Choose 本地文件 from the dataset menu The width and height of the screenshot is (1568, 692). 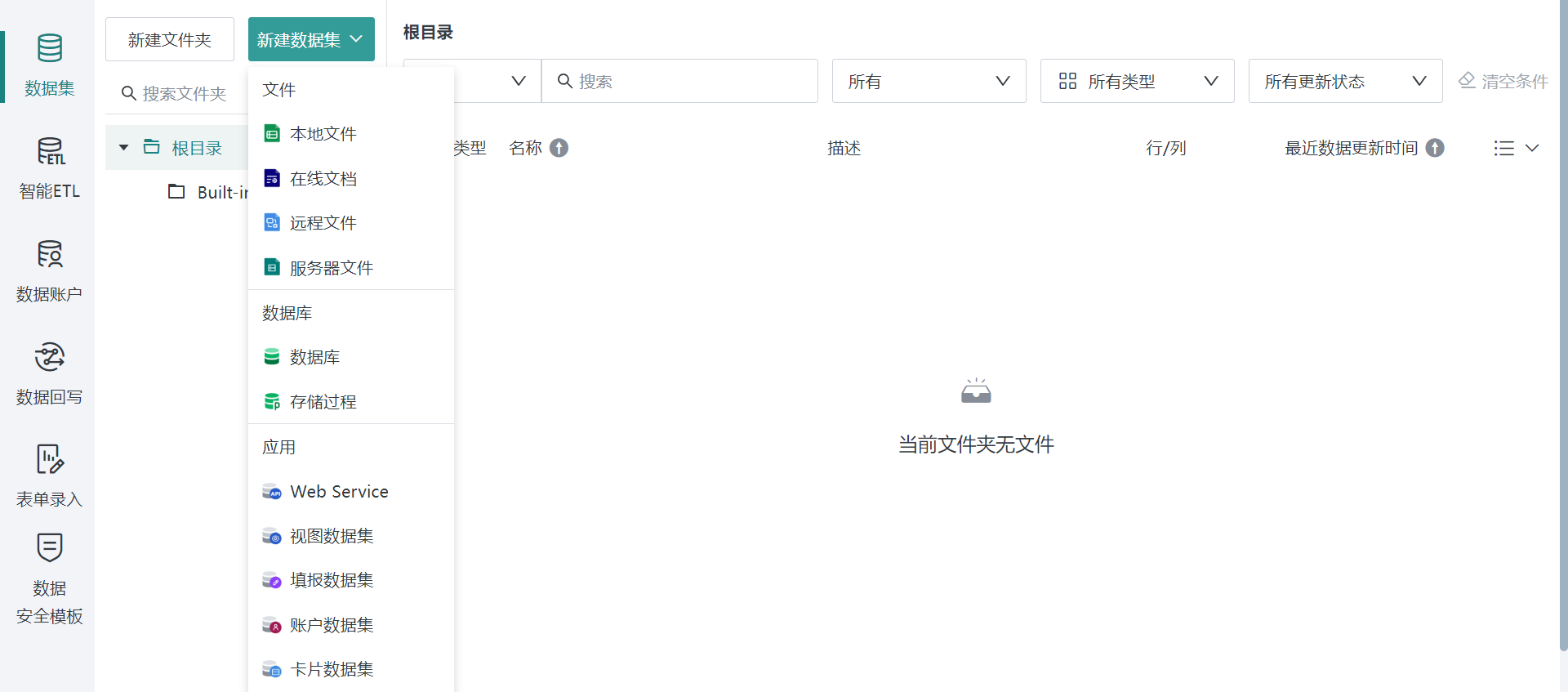[x=323, y=134]
